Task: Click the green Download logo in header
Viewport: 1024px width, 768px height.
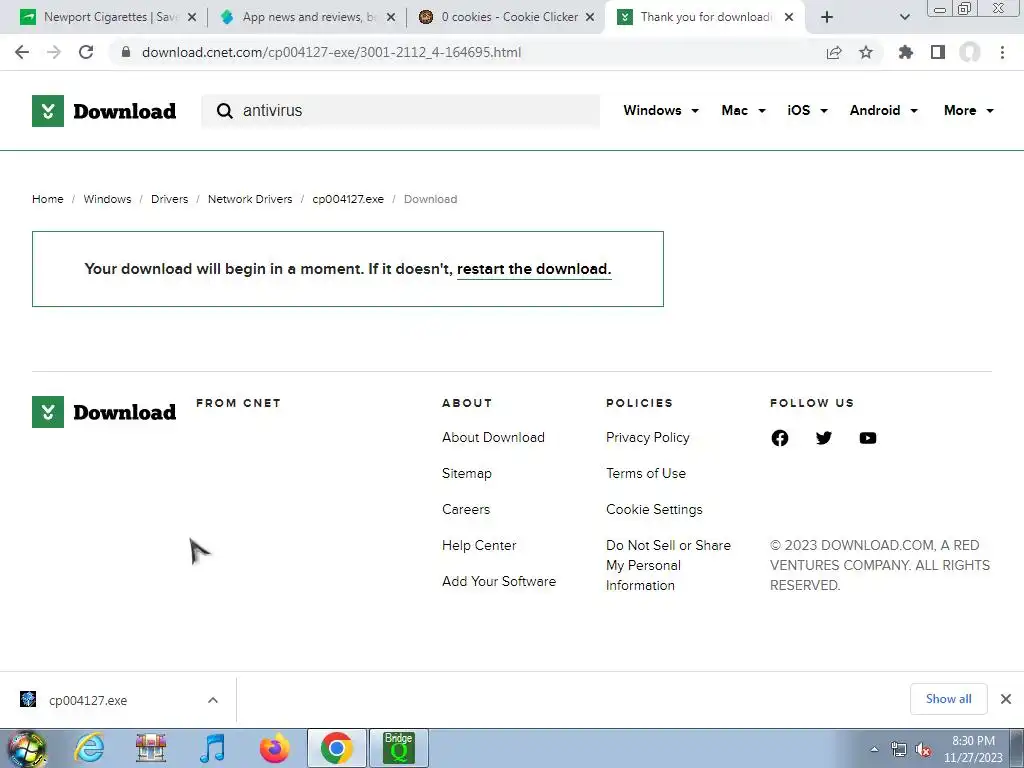Action: pyautogui.click(x=104, y=111)
